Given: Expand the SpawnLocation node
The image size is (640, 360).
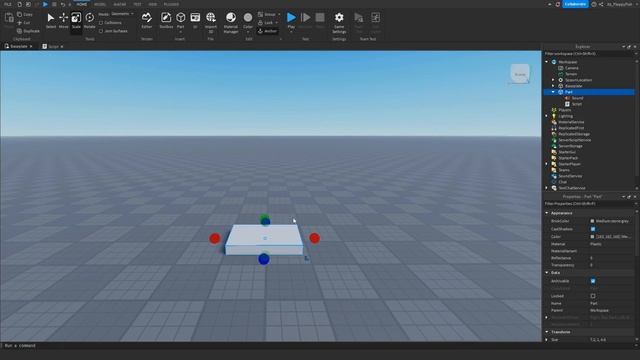Looking at the screenshot, I should click(553, 80).
